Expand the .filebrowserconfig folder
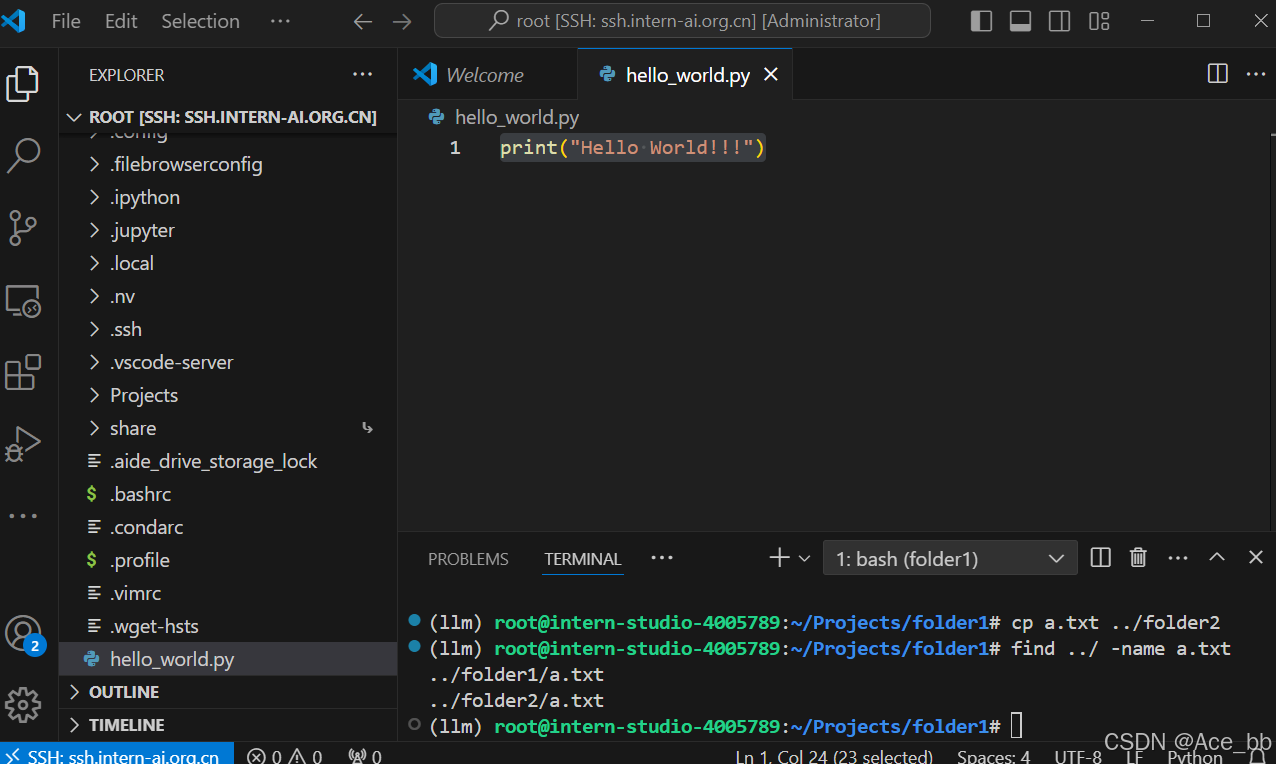The image size is (1276, 764). click(x=228, y=164)
